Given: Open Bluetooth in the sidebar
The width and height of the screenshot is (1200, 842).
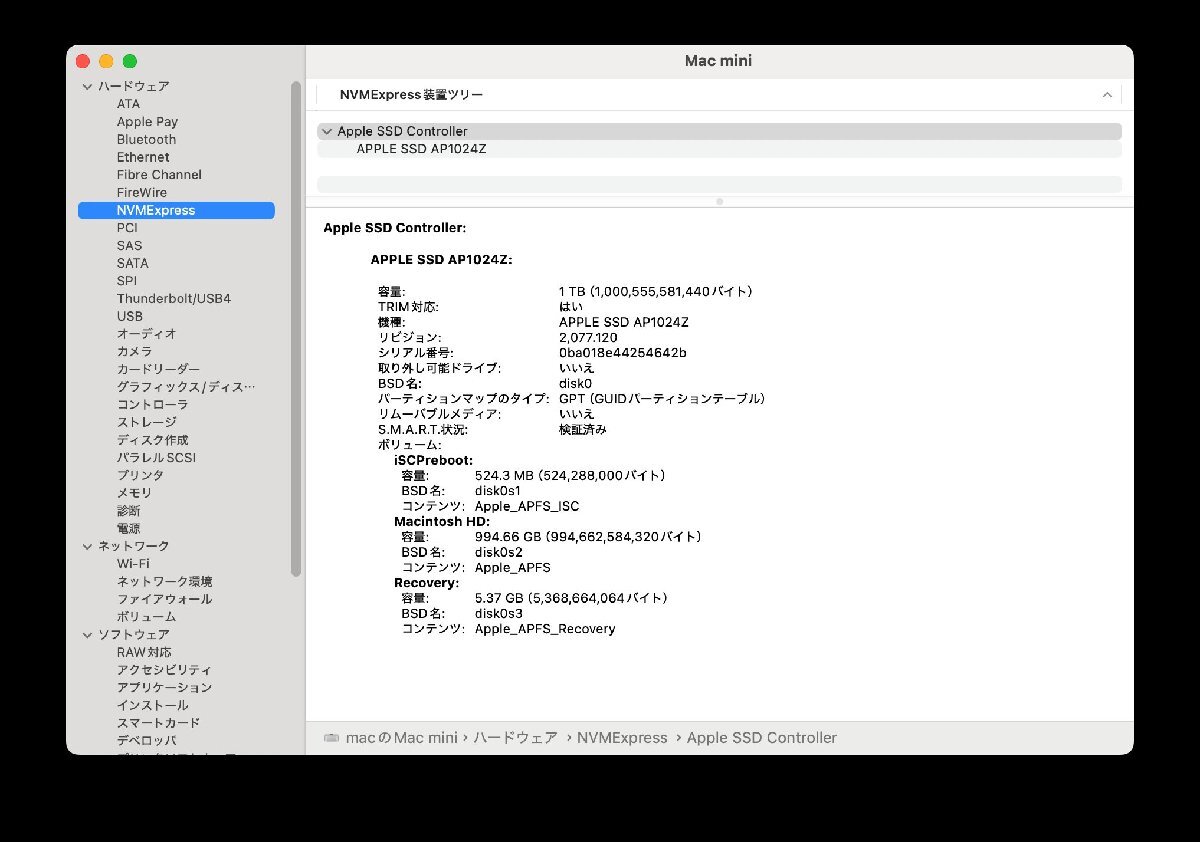Looking at the screenshot, I should pyautogui.click(x=146, y=140).
